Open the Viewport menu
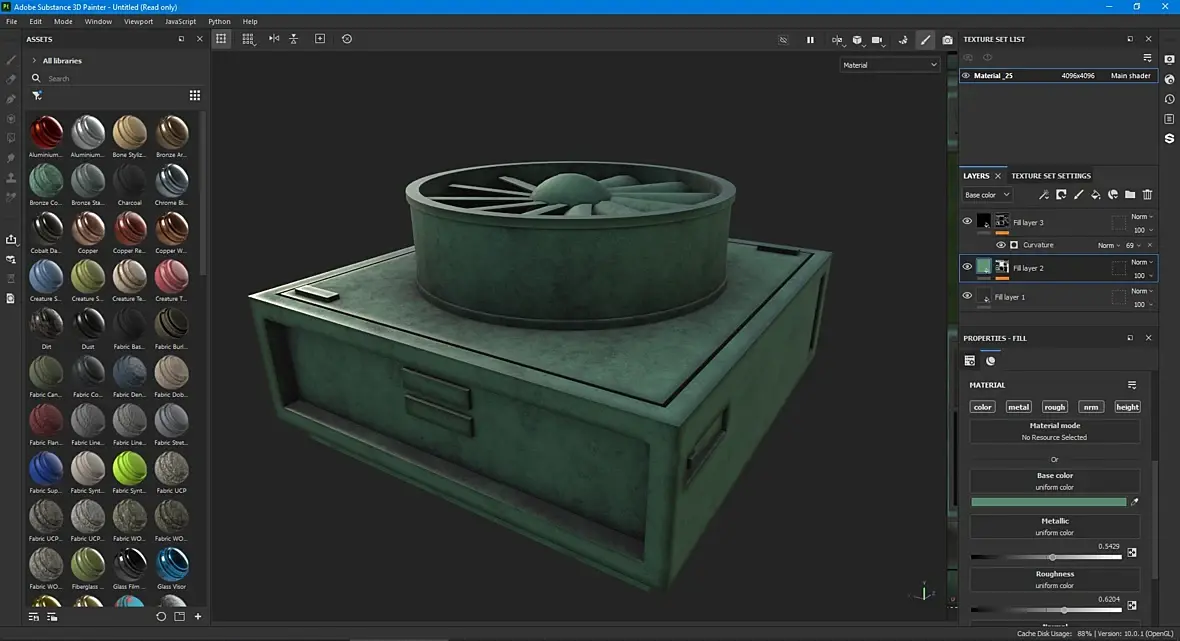The width and height of the screenshot is (1180, 641). click(x=138, y=21)
